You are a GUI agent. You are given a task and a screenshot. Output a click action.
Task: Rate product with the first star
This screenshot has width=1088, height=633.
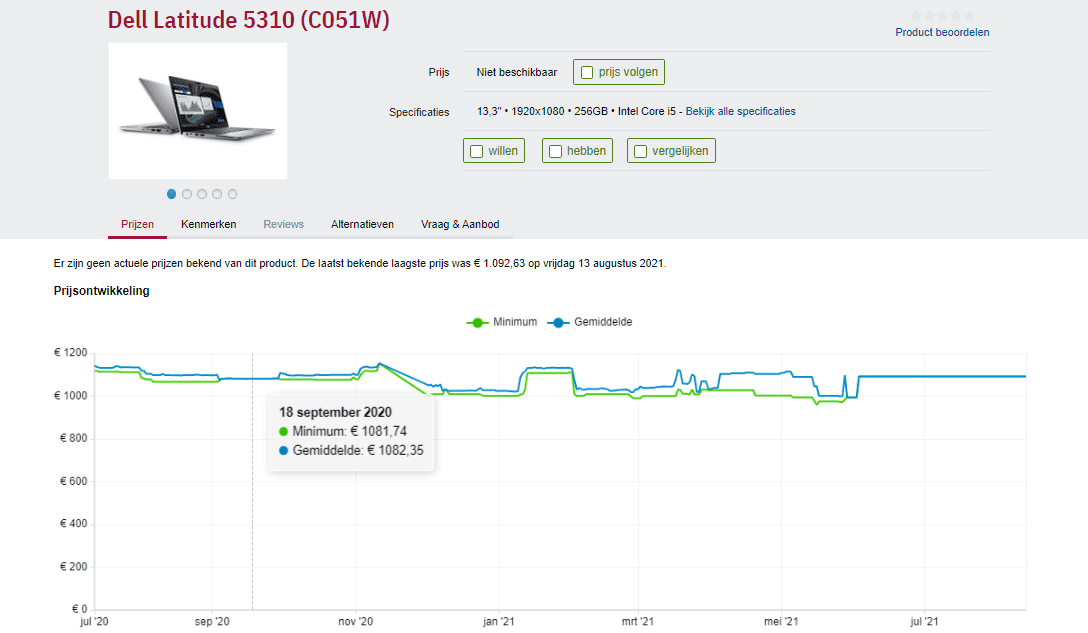[x=916, y=15]
